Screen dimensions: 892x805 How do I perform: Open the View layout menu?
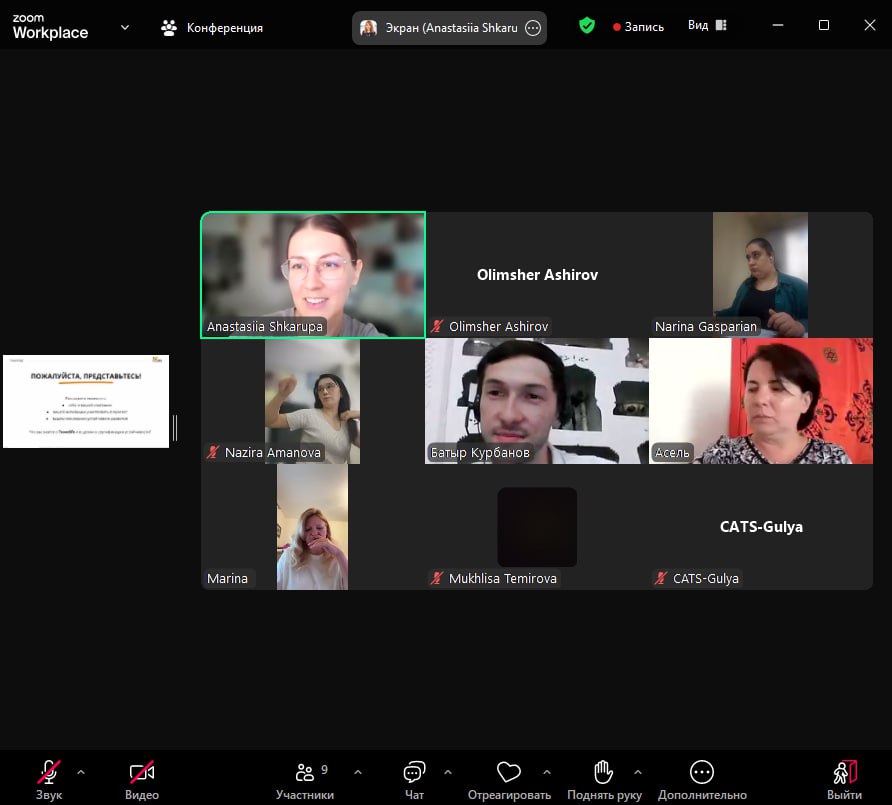(x=708, y=26)
